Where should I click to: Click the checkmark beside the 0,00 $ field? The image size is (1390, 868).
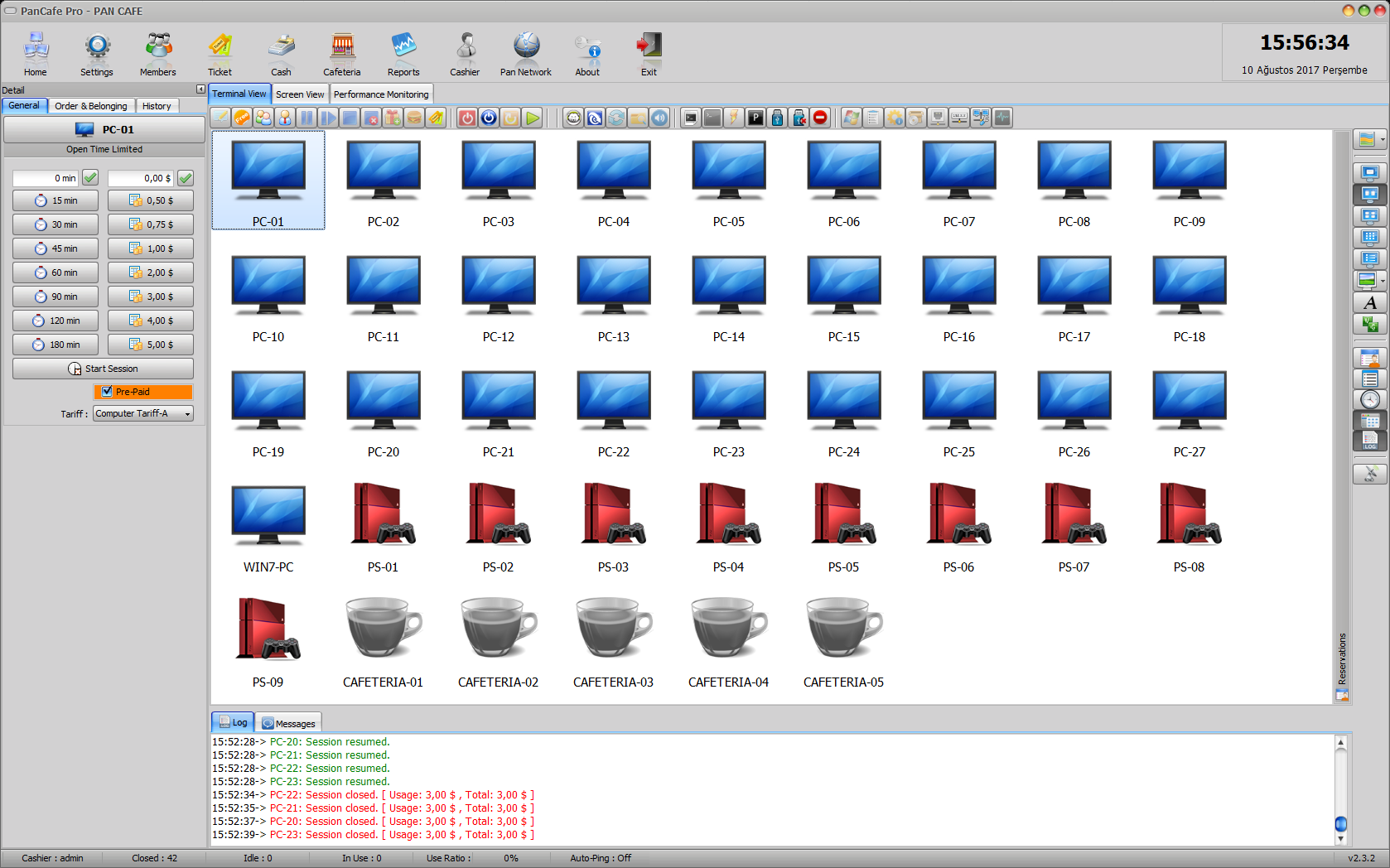pyautogui.click(x=184, y=177)
